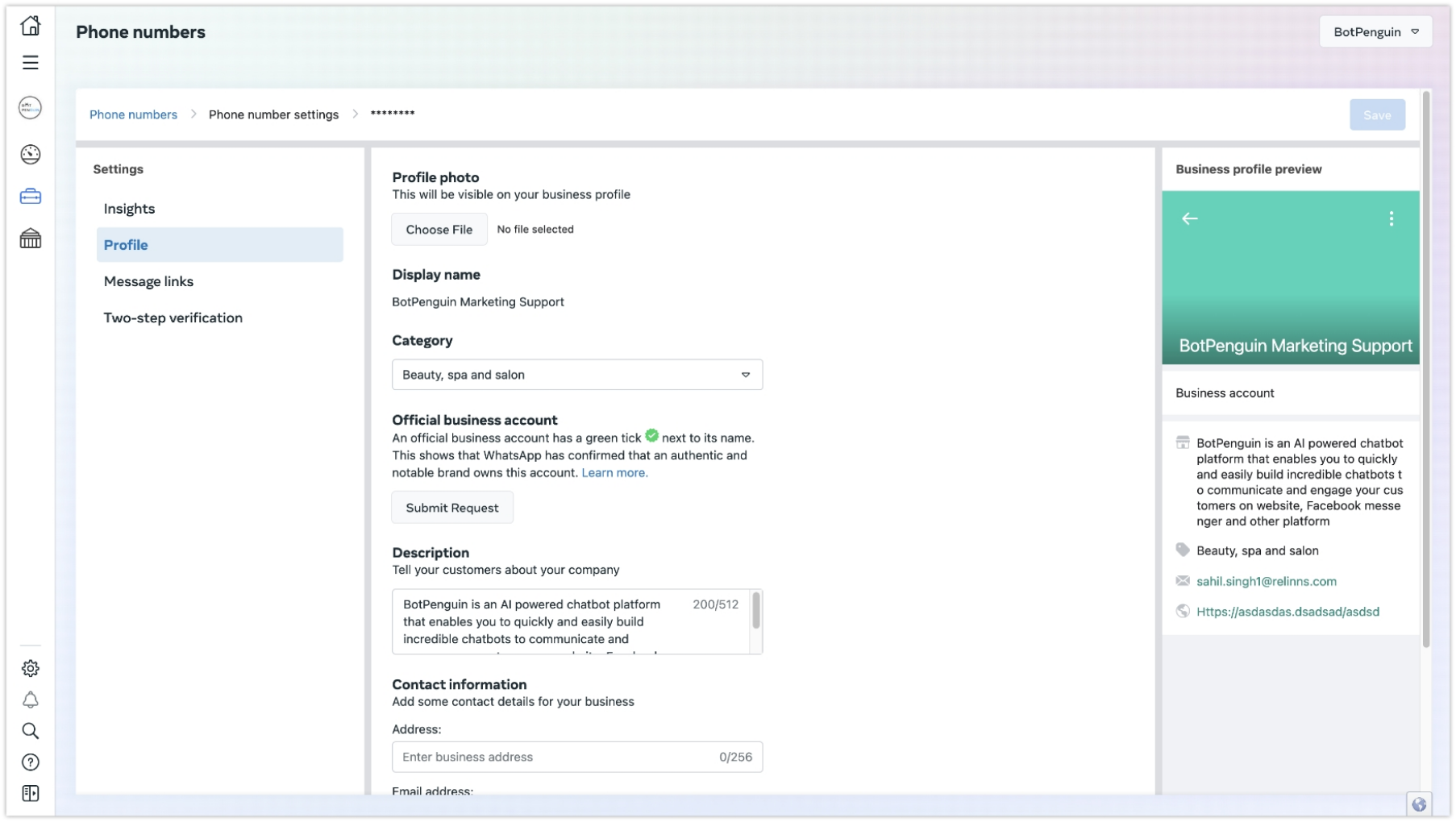
Task: Click the Save button
Action: pos(1377,115)
